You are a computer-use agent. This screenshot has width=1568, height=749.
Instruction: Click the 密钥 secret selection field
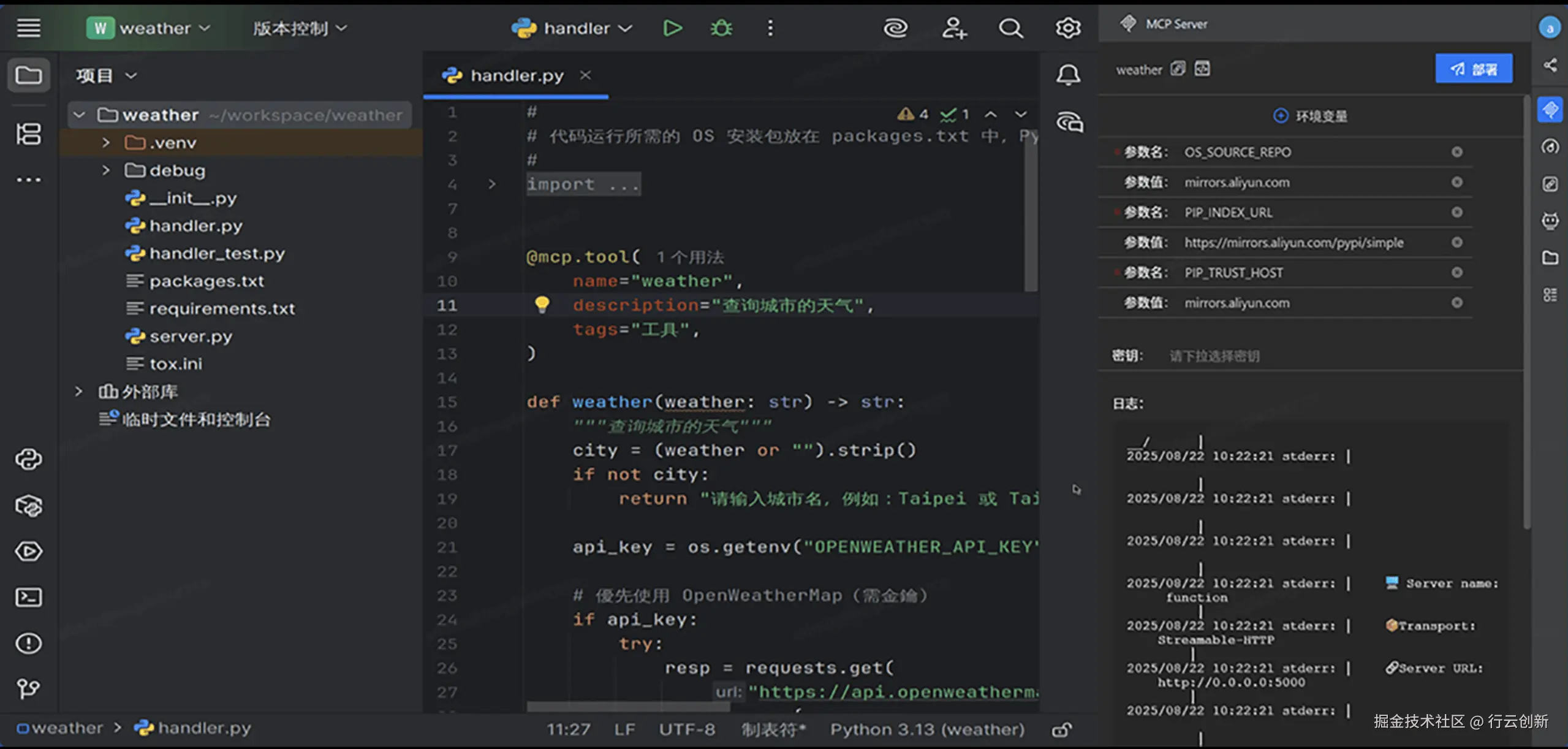[x=1214, y=356]
